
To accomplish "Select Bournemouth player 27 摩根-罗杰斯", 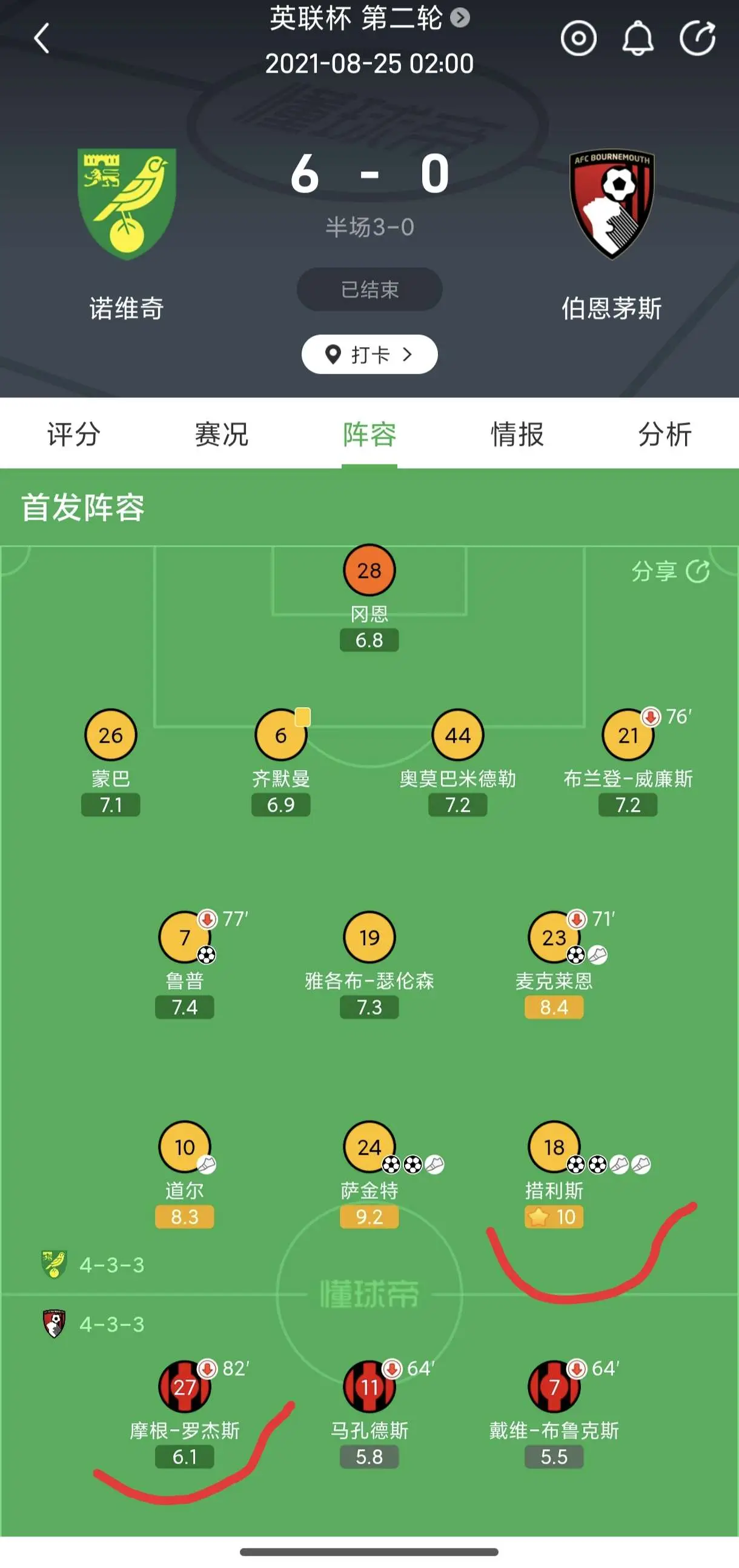I will click(x=184, y=1386).
